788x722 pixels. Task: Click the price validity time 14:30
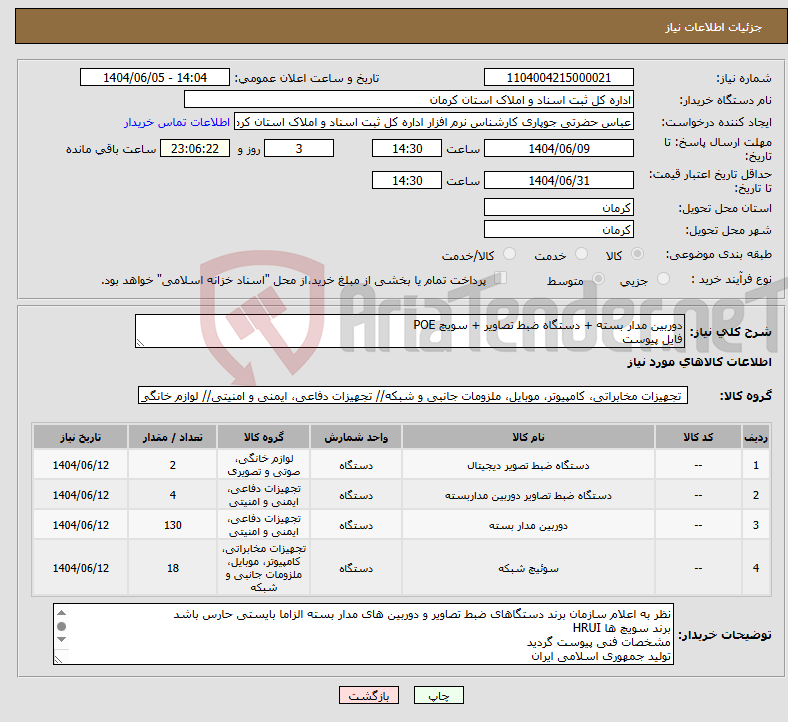(407, 180)
